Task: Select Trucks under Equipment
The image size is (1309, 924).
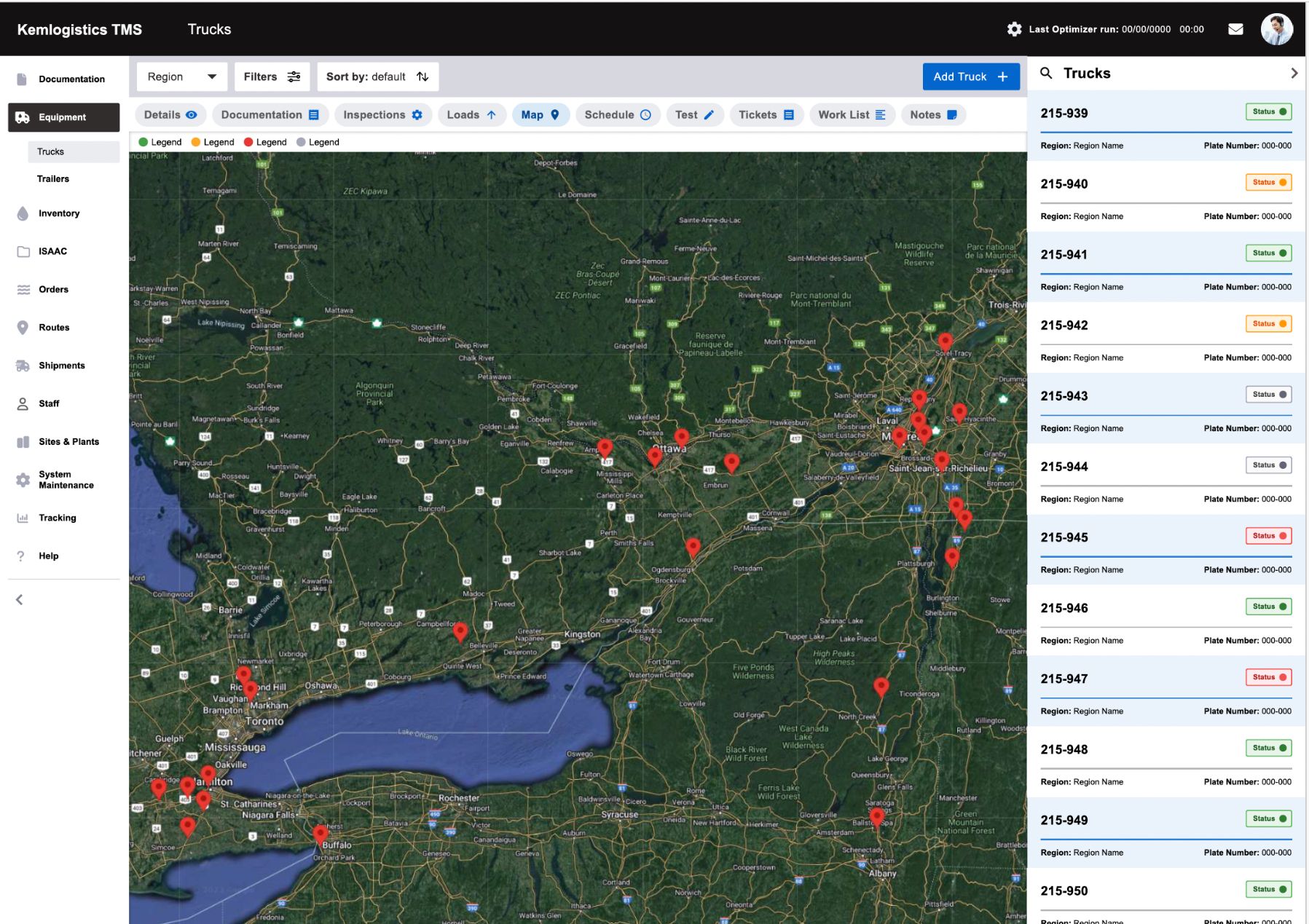Action: (x=74, y=151)
